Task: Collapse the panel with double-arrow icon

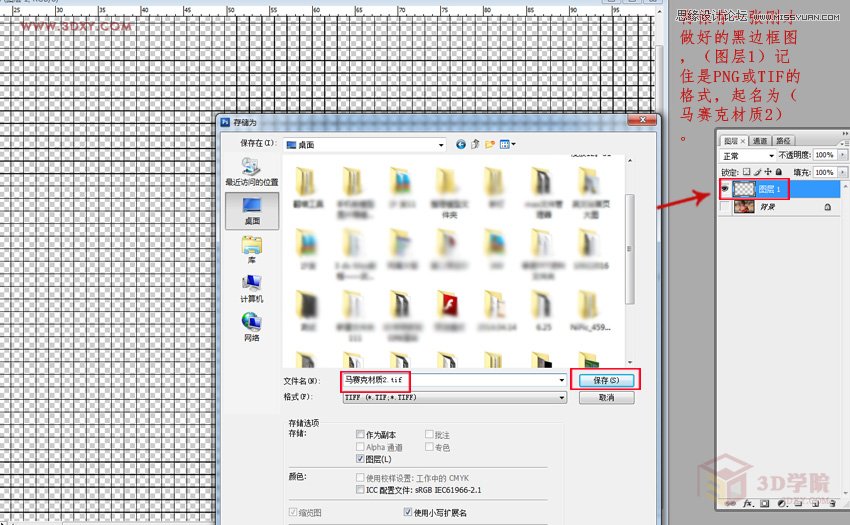Action: (845, 133)
